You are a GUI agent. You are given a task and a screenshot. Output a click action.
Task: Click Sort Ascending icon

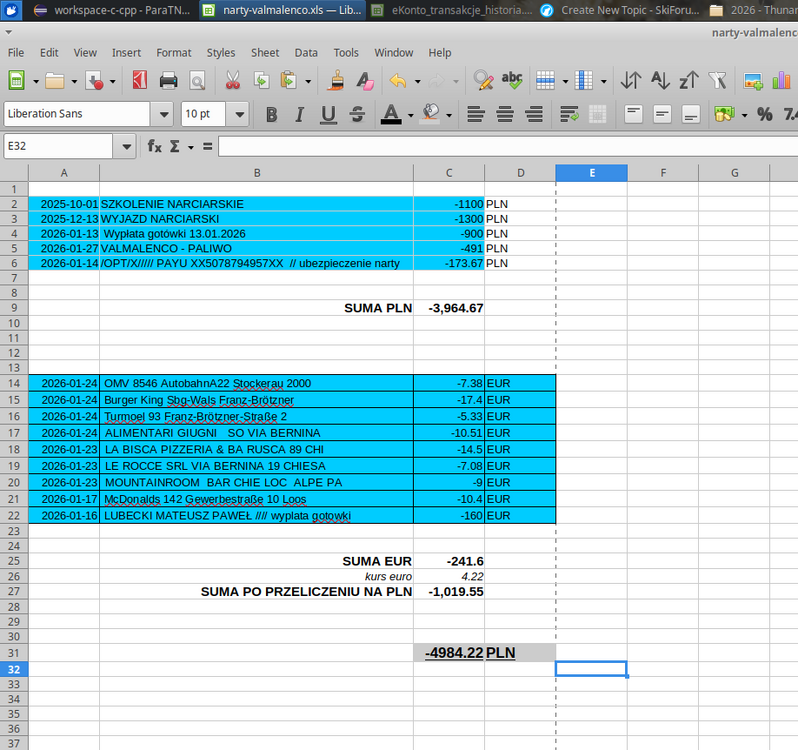tap(660, 81)
